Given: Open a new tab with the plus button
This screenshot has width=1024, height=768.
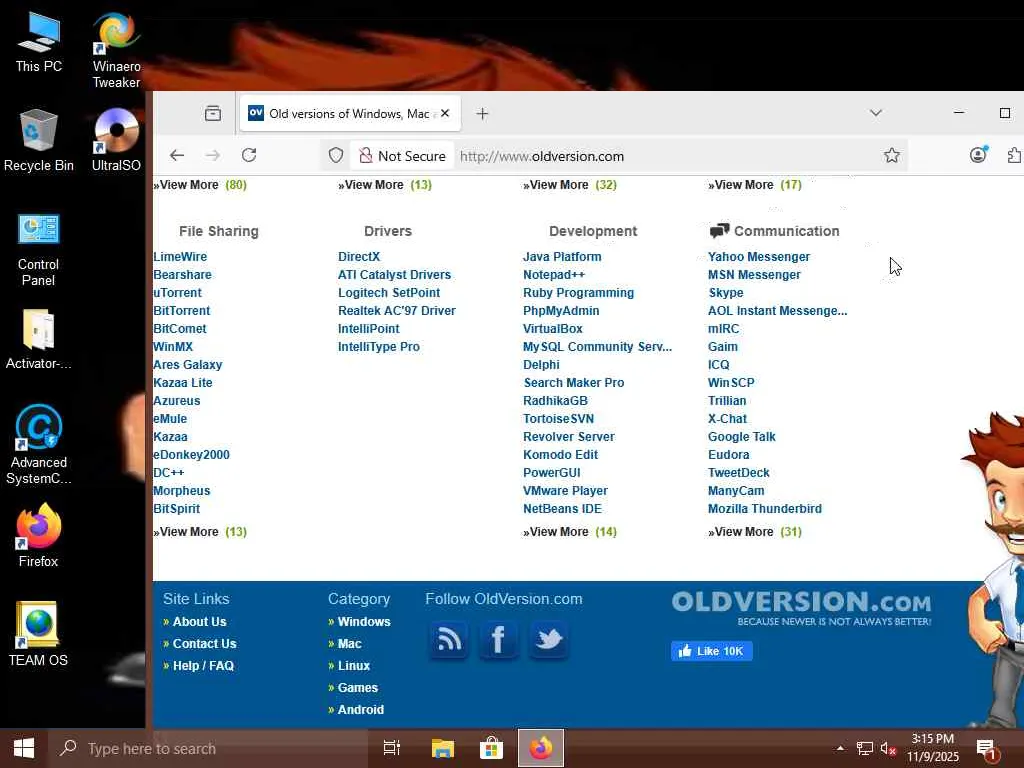Looking at the screenshot, I should click(482, 114).
